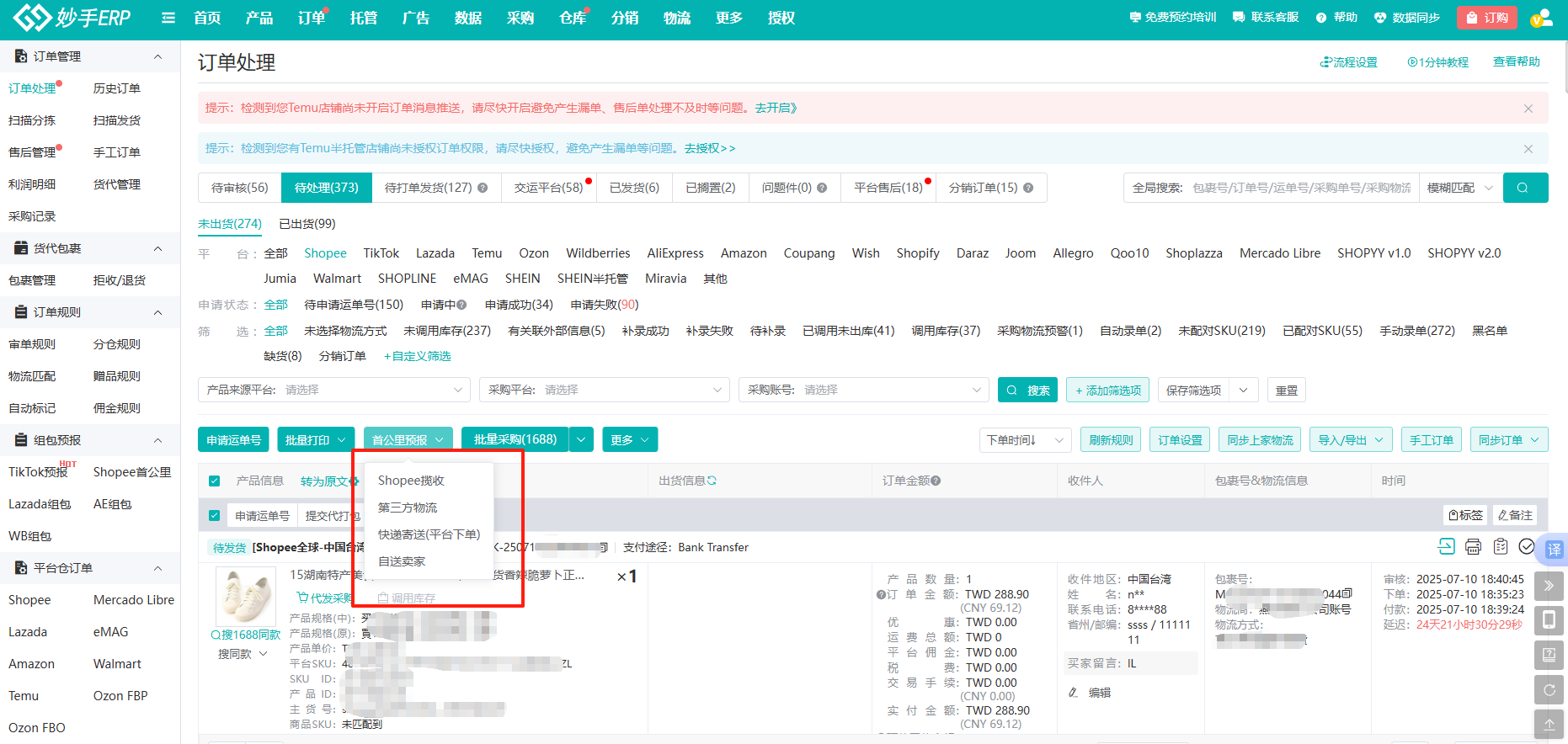Open the 采购平台 dropdown
Viewport: 1568px width, 744px height.
point(604,390)
